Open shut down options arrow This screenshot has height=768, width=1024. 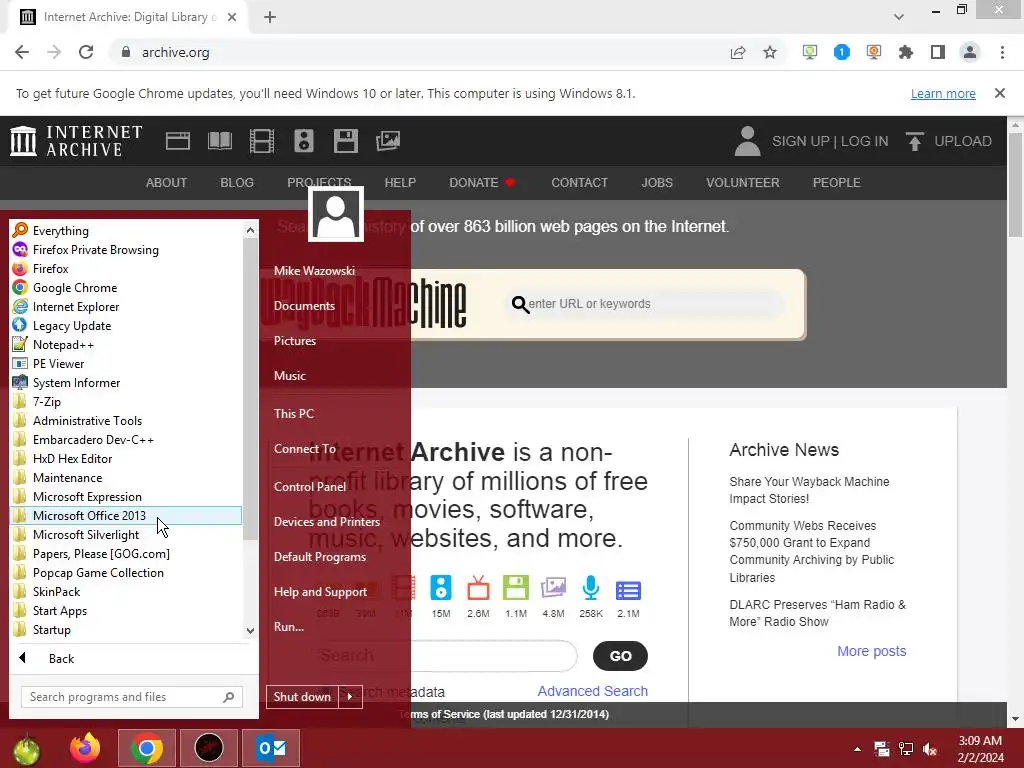[x=351, y=697]
